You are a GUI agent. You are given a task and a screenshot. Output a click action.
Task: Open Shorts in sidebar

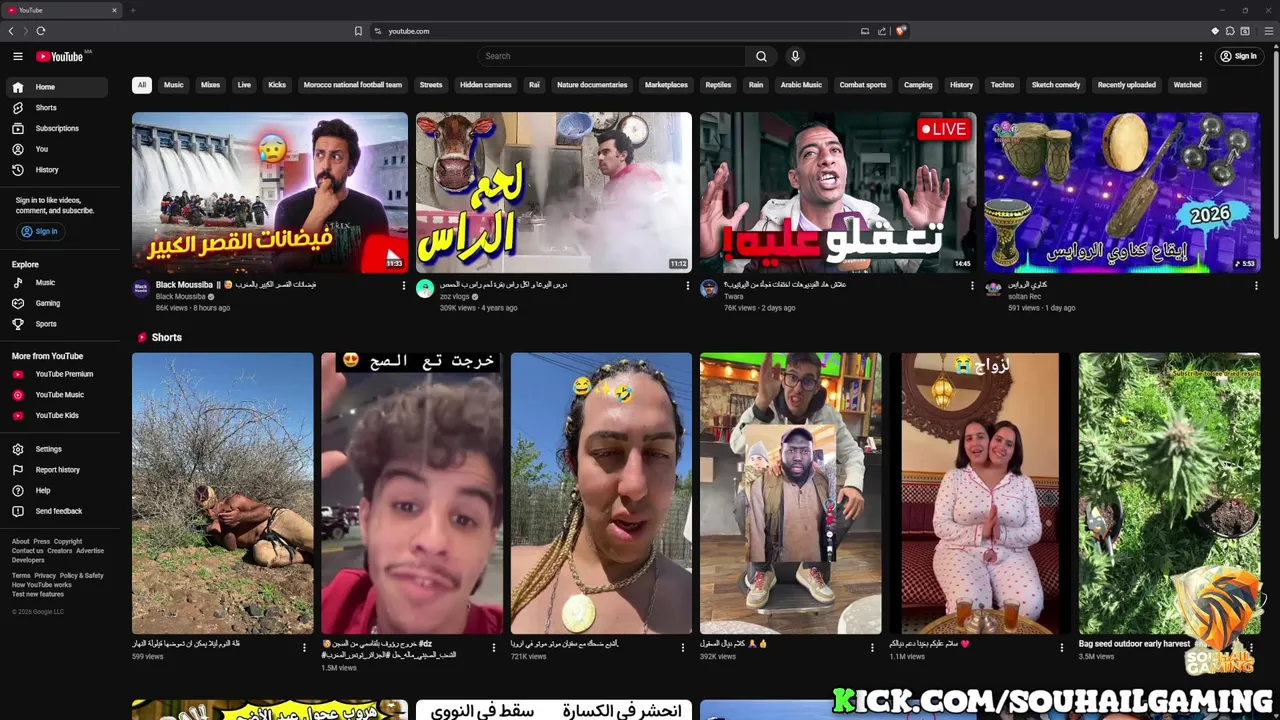pyautogui.click(x=56, y=108)
